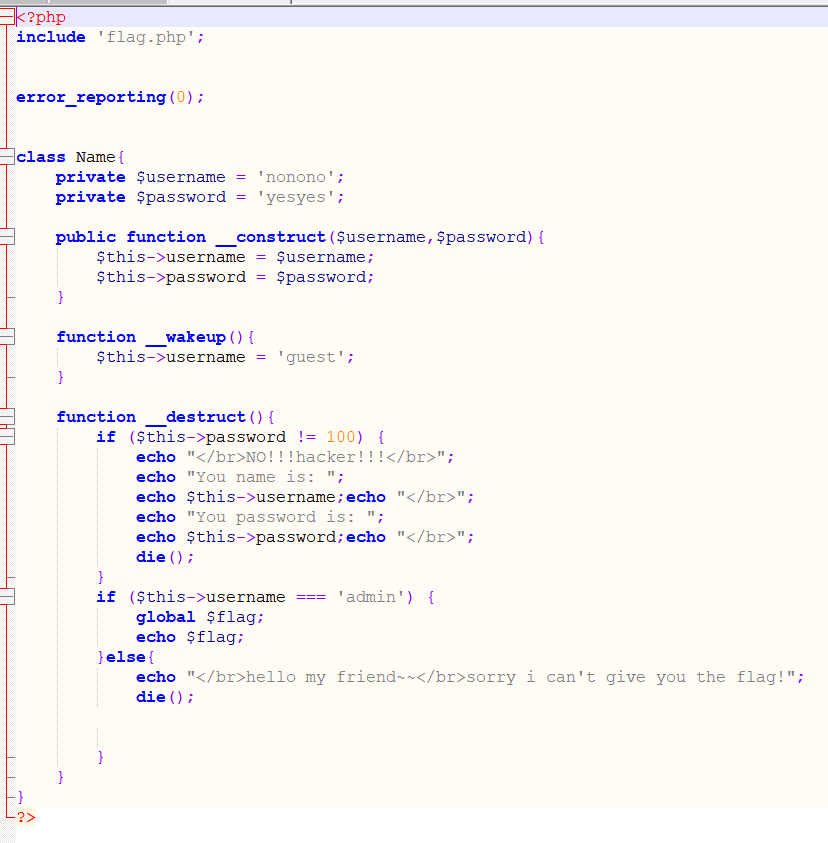Click the line $this->username = $username;
Screen dimensions: 828x843
235,257
